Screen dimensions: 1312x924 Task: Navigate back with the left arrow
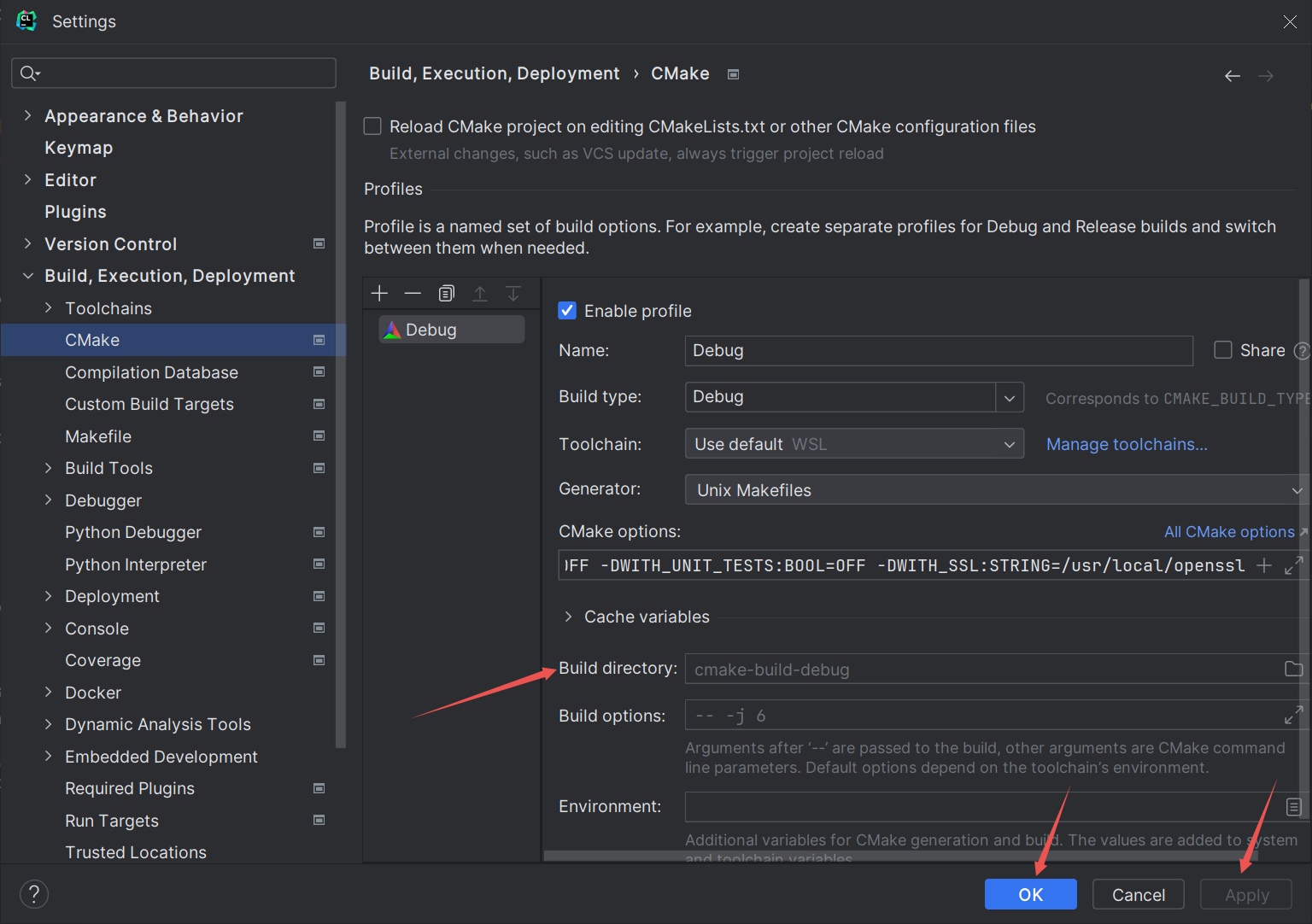[x=1232, y=76]
